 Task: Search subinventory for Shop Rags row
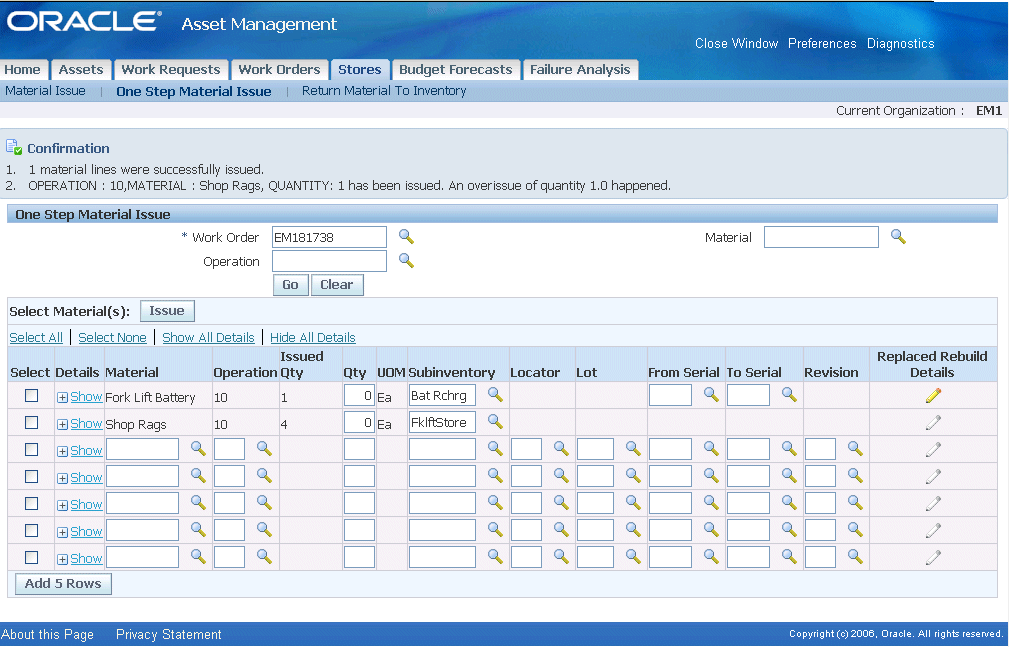click(x=495, y=421)
